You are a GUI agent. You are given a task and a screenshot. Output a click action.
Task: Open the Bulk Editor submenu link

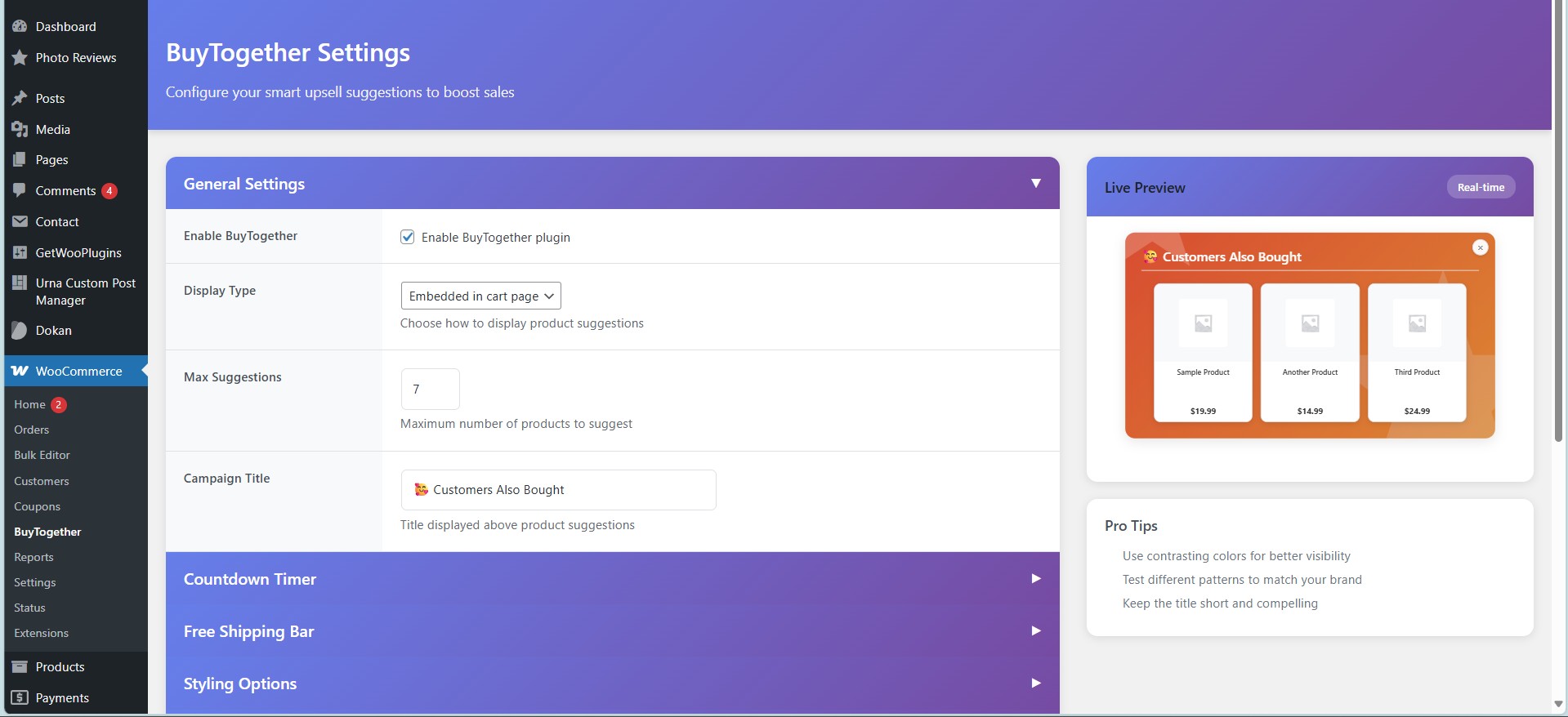(42, 455)
